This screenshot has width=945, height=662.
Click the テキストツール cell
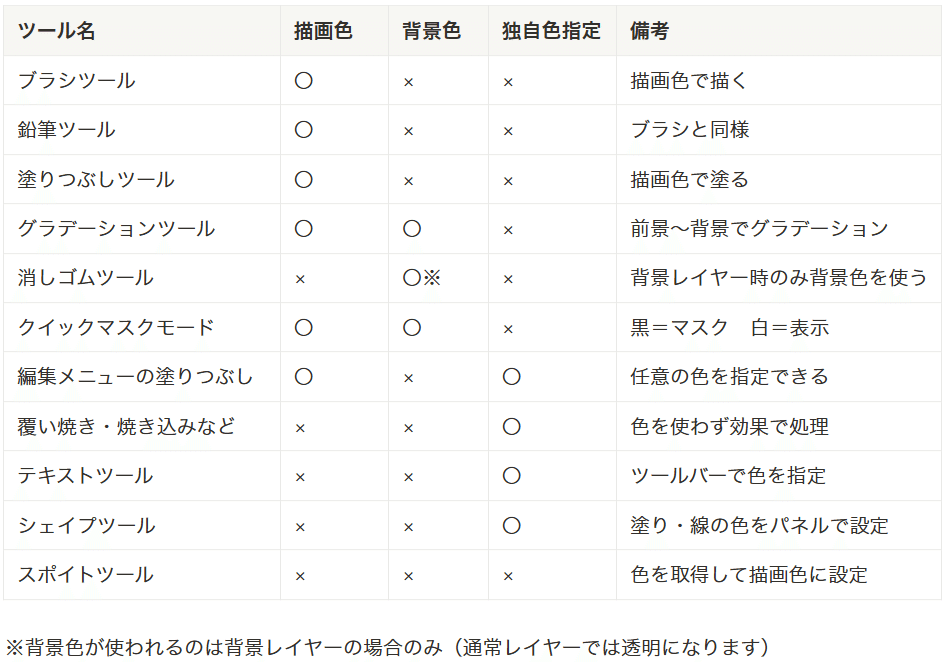86,476
